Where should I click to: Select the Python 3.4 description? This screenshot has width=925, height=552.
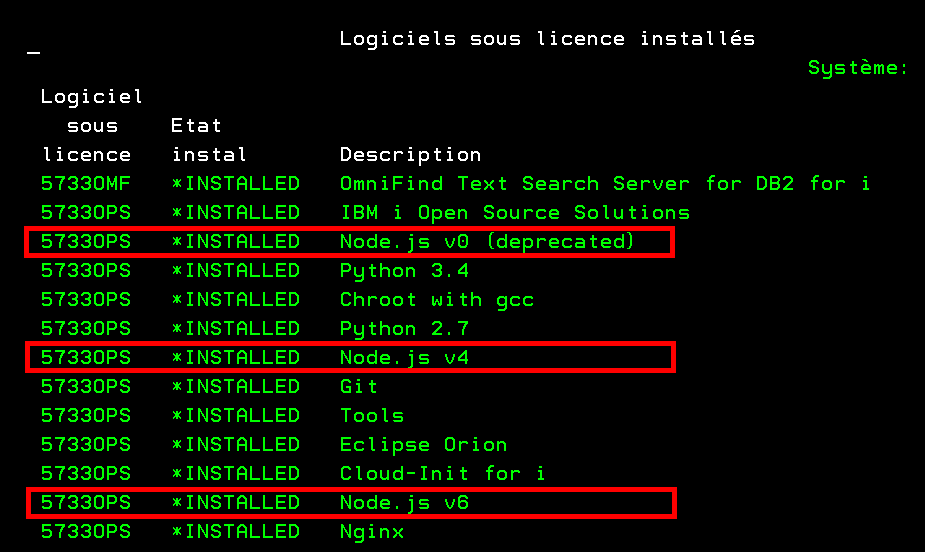point(404,271)
